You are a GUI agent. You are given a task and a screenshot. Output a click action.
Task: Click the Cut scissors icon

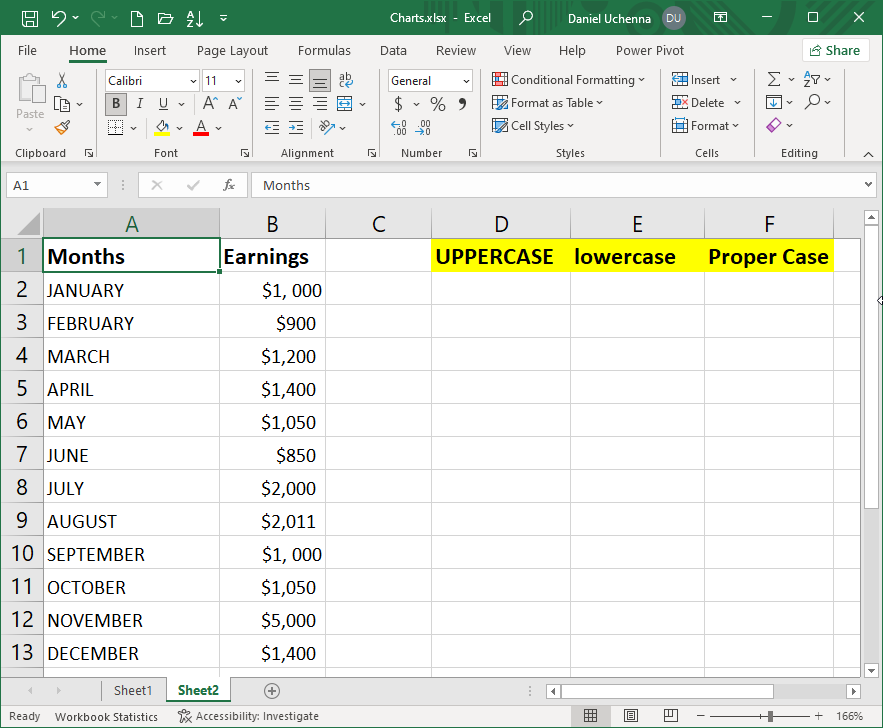click(62, 81)
